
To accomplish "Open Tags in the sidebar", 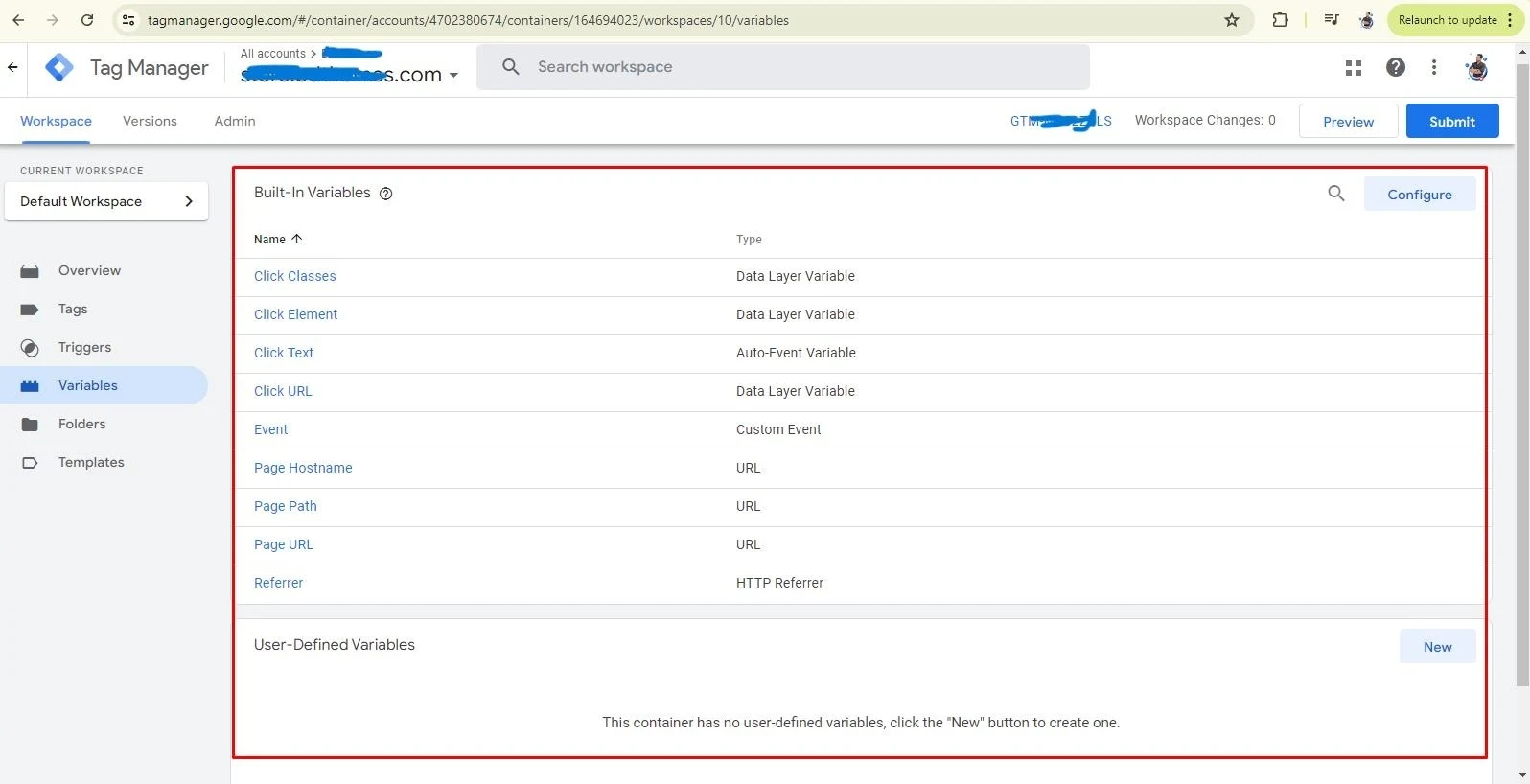I will click(73, 309).
